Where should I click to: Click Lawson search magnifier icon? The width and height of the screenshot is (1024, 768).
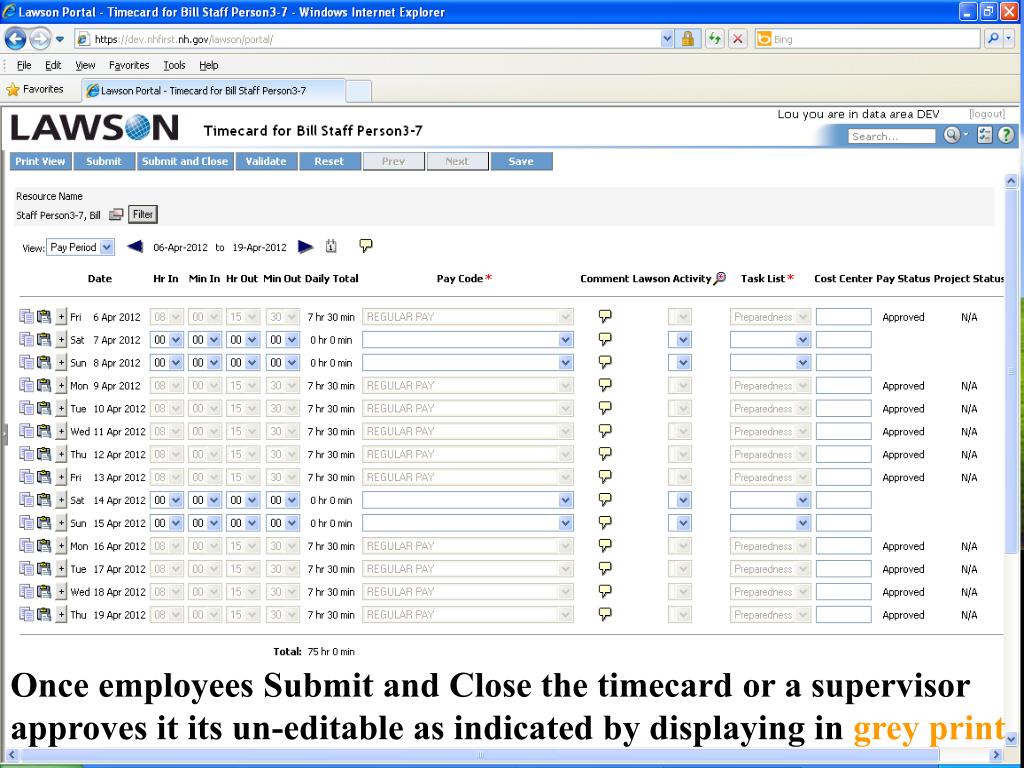(x=952, y=135)
